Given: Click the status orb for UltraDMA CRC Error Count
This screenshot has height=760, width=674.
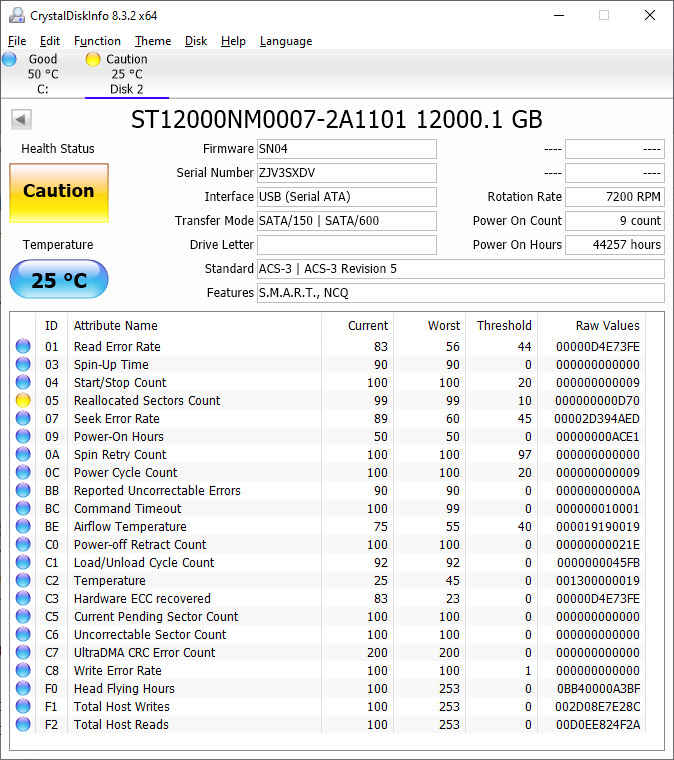Looking at the screenshot, I should [x=23, y=652].
